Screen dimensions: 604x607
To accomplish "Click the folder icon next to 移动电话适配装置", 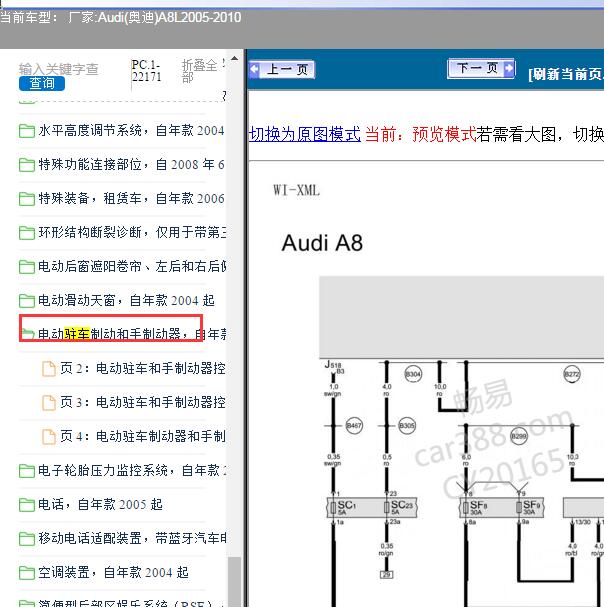I will [27, 538].
